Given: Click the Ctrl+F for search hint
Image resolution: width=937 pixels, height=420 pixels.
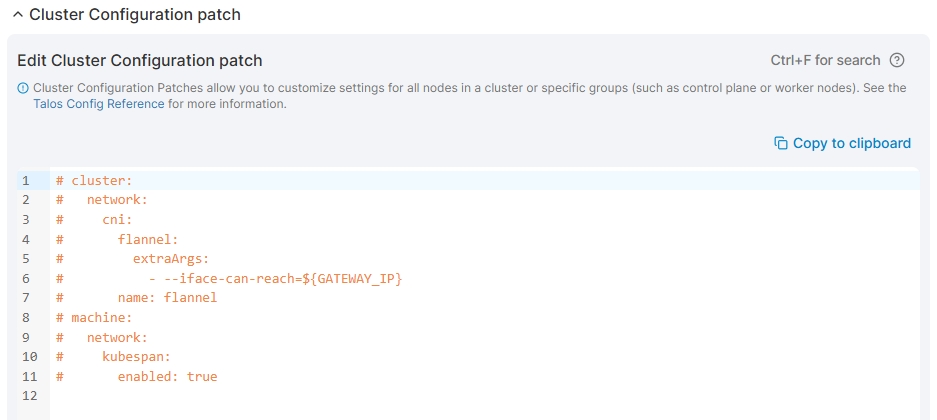Looking at the screenshot, I should pos(825,61).
